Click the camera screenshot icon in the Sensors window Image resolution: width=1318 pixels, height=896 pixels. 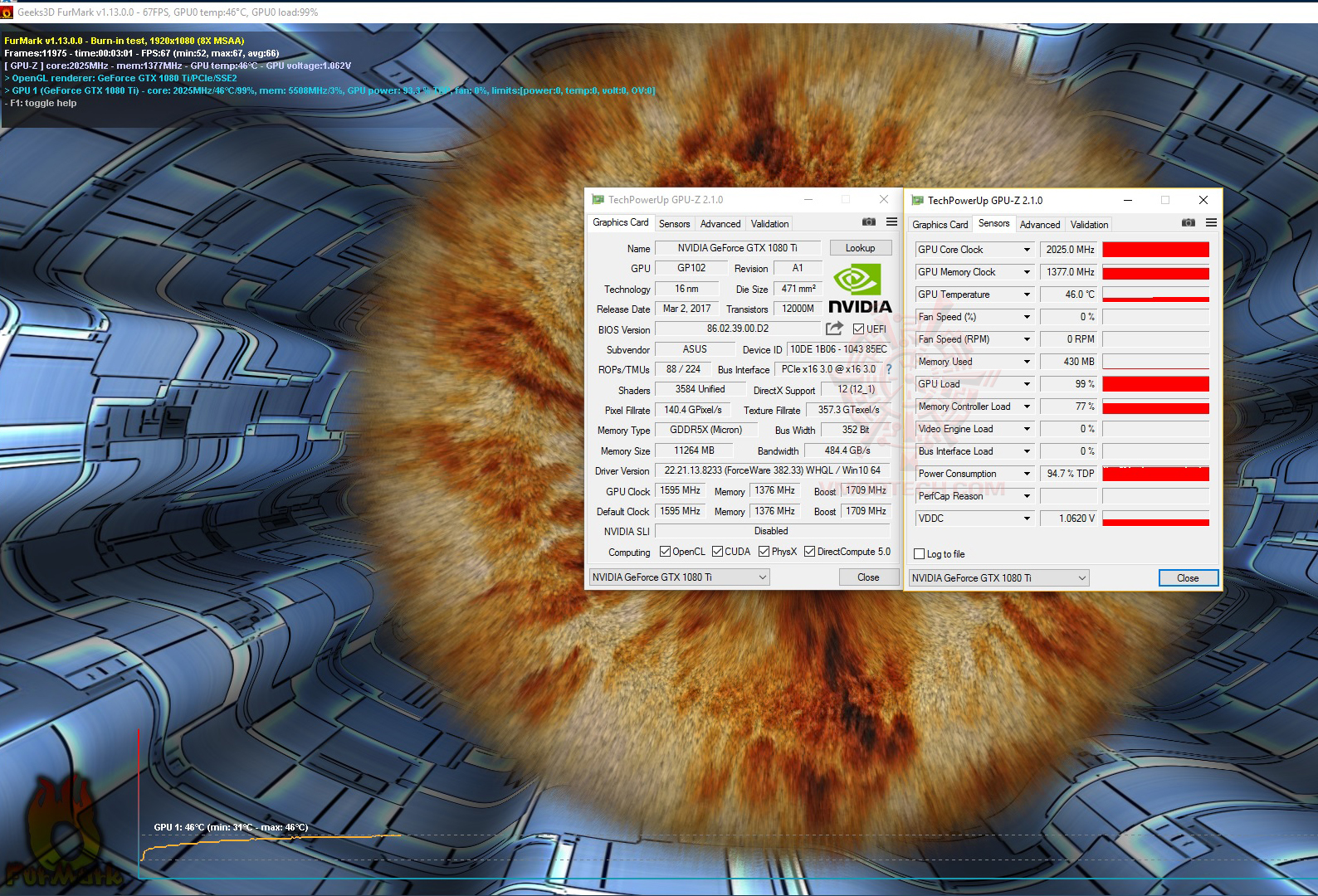1189,223
